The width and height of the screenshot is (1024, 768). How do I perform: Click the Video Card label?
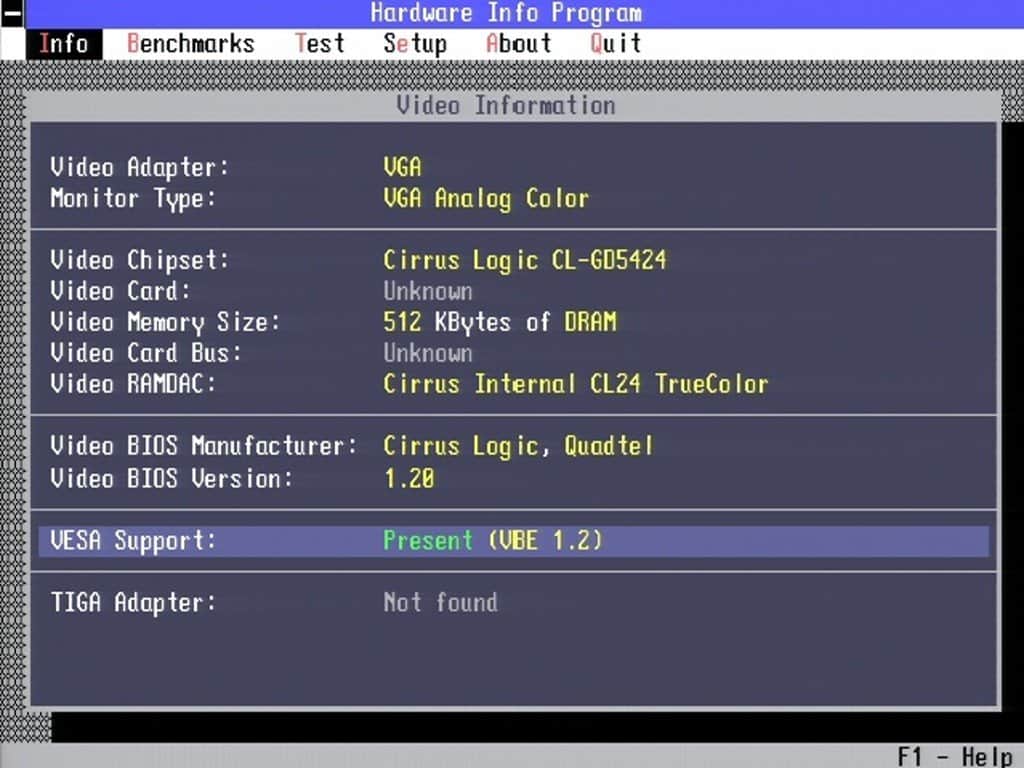[x=120, y=291]
